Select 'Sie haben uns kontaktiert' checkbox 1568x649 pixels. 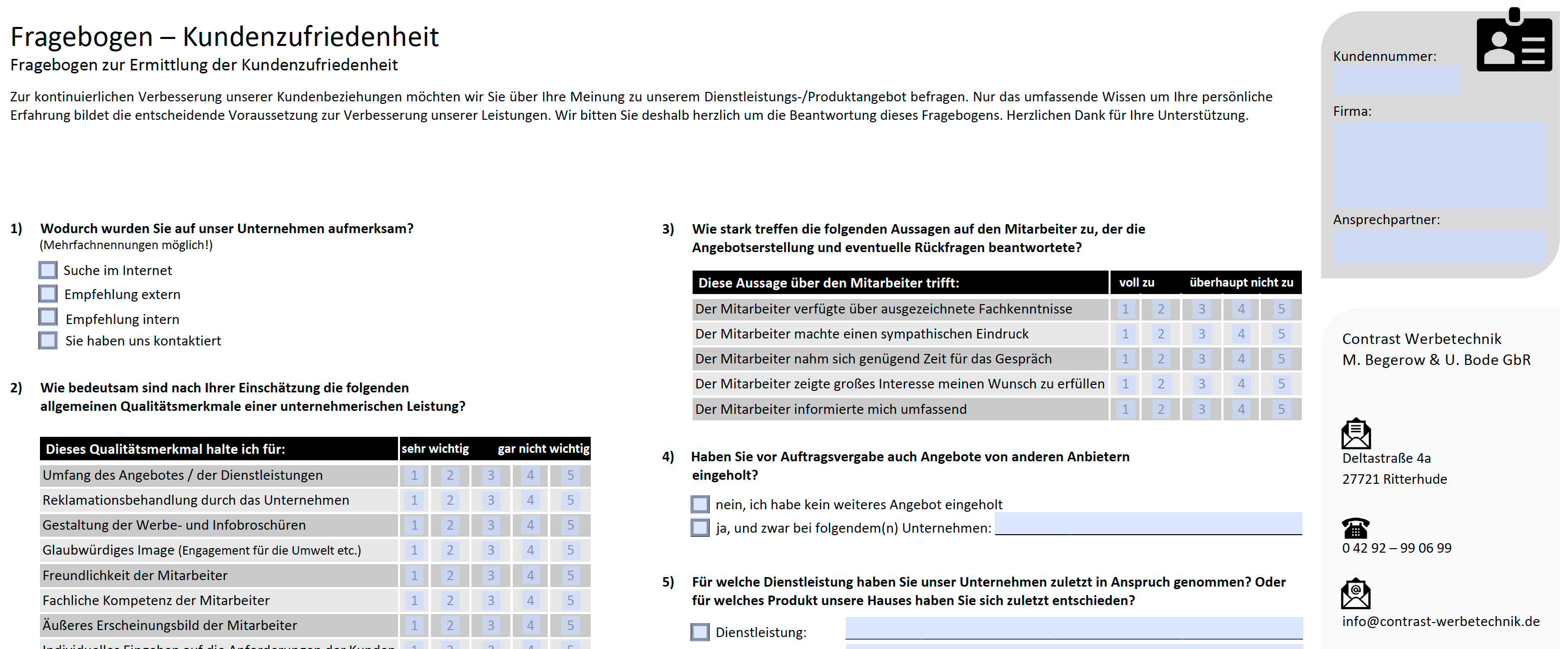[48, 340]
